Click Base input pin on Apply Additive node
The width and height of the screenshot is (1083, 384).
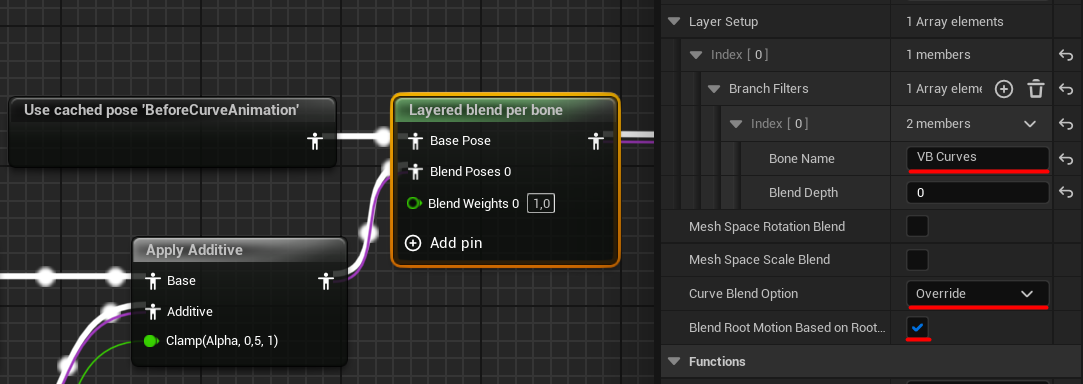coord(153,280)
